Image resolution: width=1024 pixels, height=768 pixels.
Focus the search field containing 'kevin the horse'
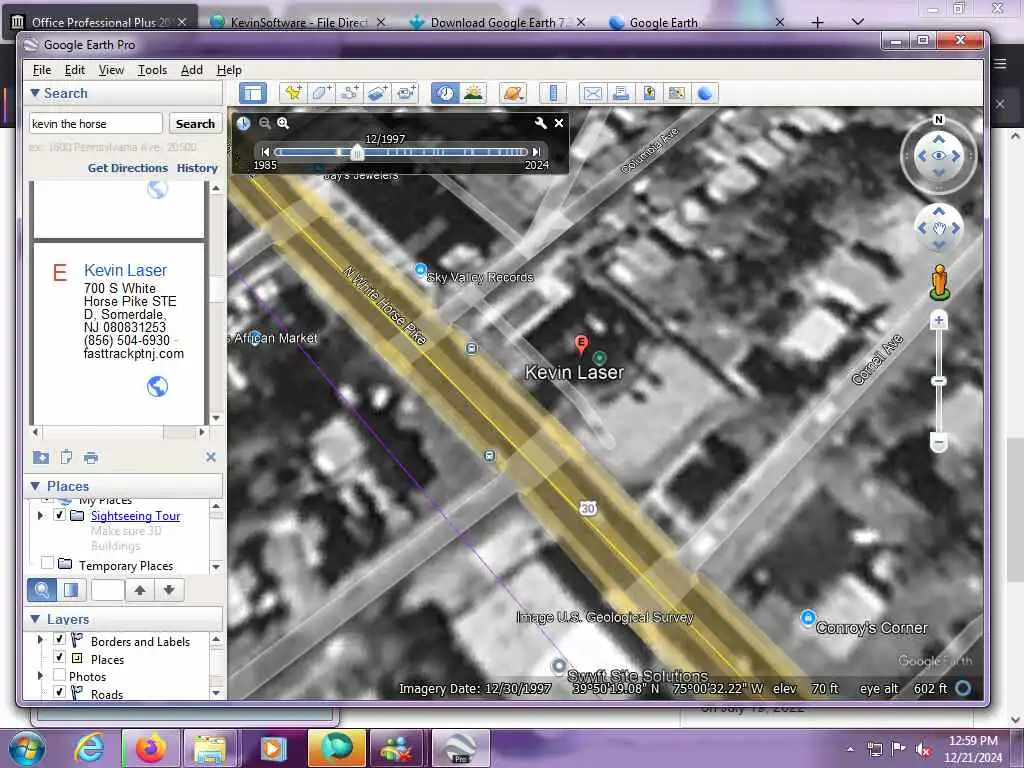[x=95, y=123]
